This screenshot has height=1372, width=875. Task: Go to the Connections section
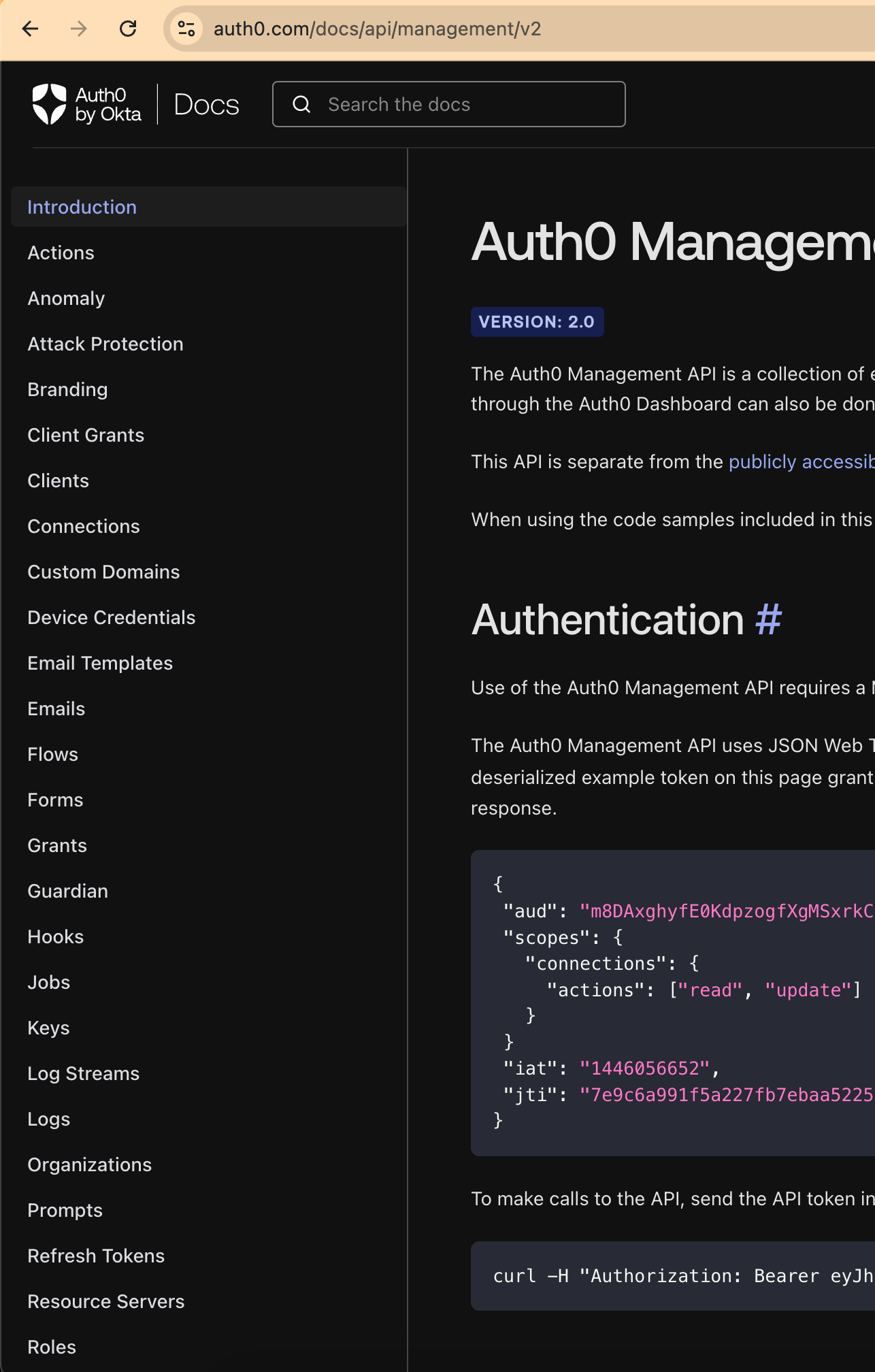(84, 526)
